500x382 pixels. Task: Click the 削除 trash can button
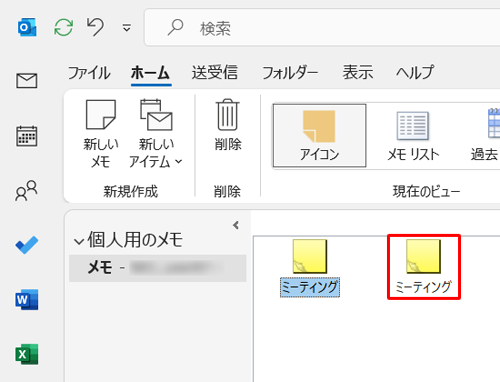(228, 125)
